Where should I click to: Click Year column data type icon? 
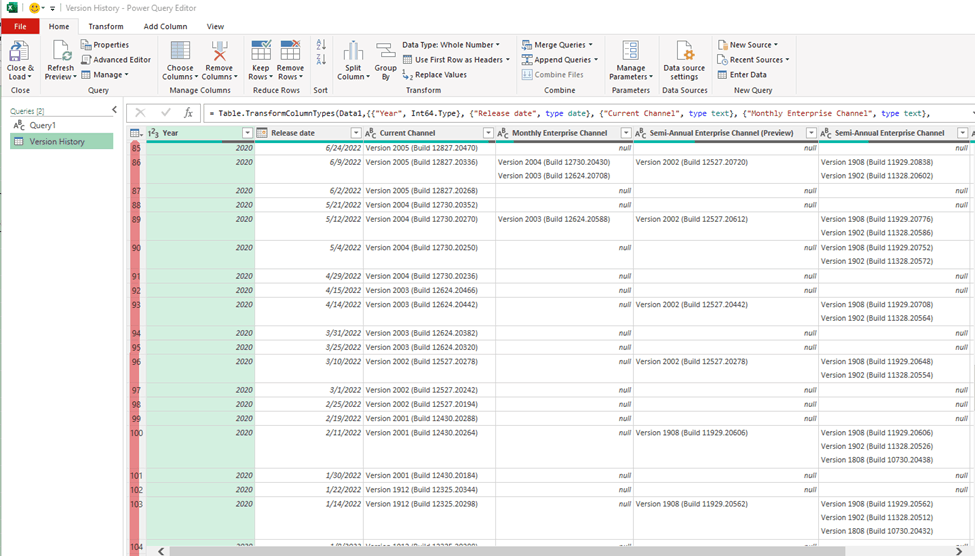click(154, 133)
